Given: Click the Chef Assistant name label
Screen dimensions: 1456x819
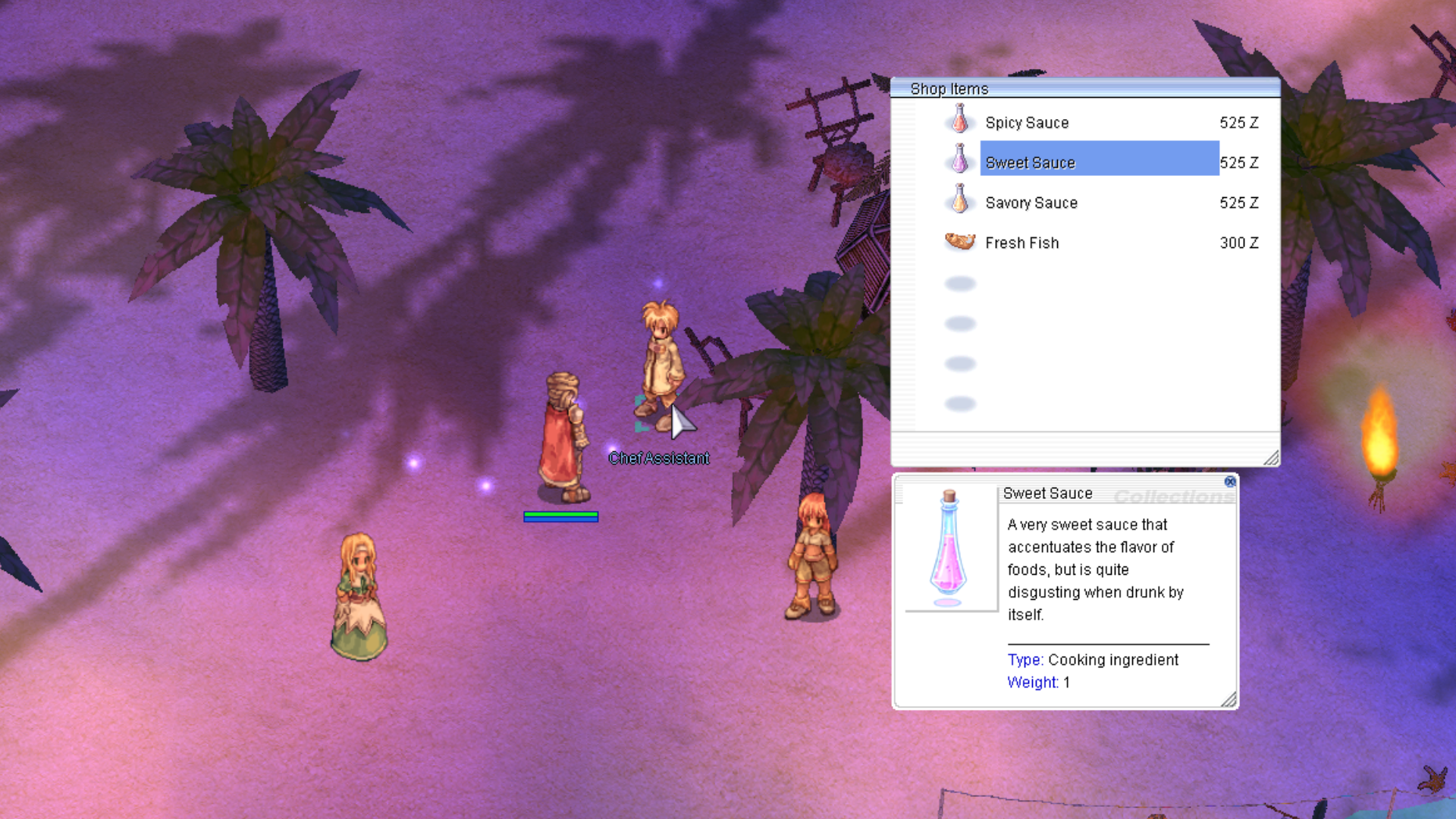Looking at the screenshot, I should coord(659,459).
